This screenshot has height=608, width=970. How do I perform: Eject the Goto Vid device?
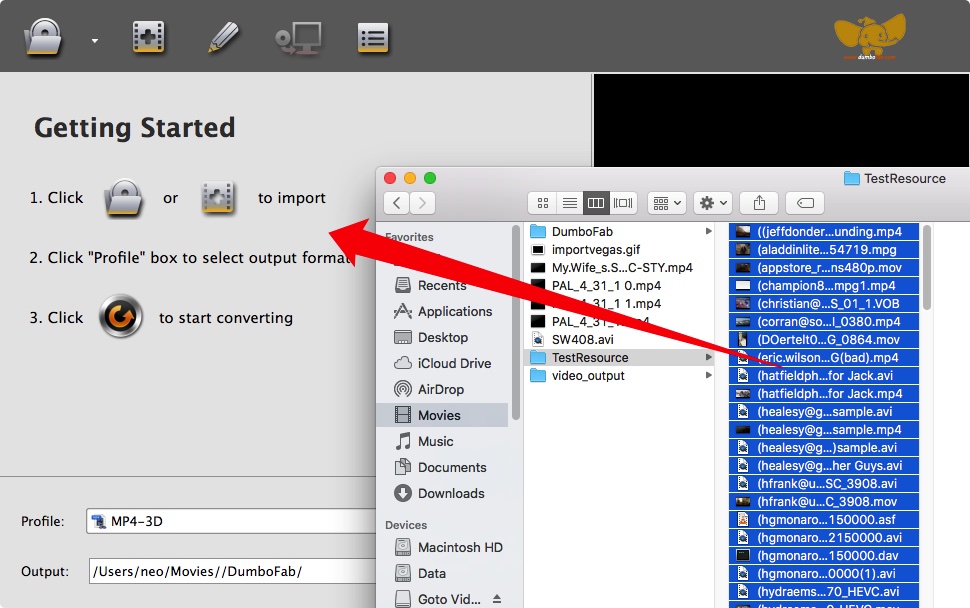pyautogui.click(x=498, y=599)
